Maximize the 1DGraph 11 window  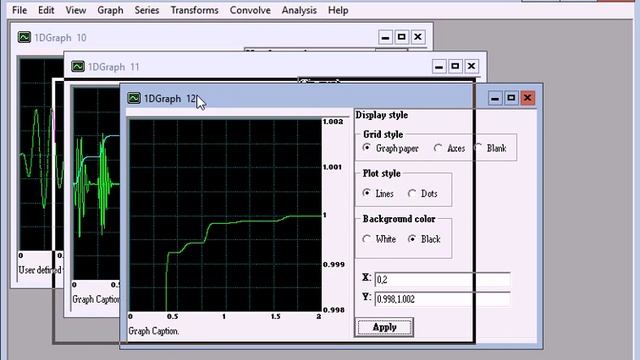pyautogui.click(x=455, y=66)
